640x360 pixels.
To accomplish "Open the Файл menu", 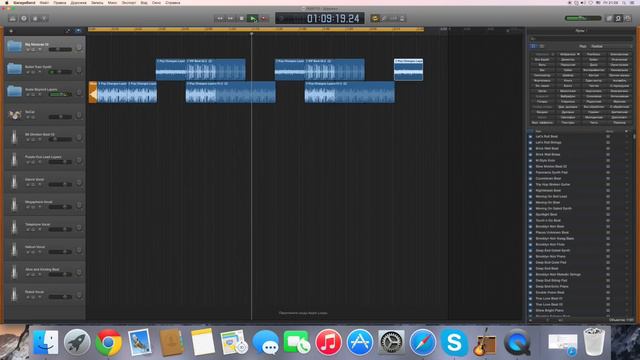I will [44, 2].
